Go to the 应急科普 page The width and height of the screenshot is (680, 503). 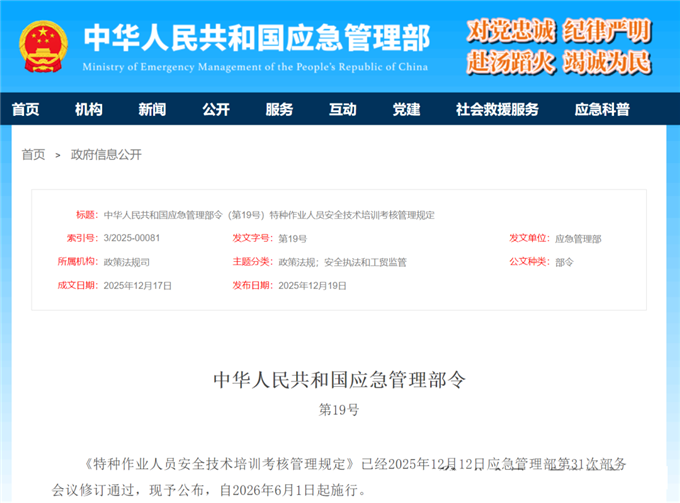tap(602, 110)
